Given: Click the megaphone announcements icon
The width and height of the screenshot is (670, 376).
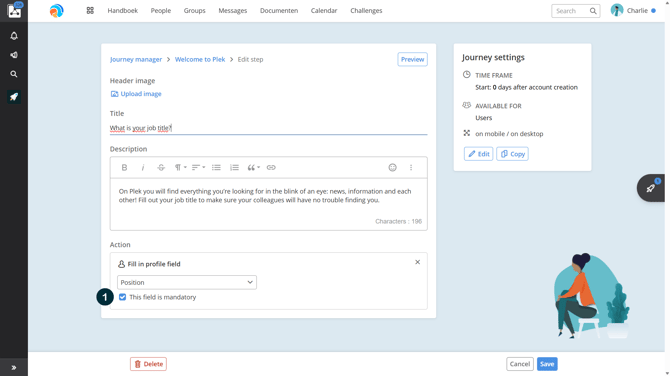Looking at the screenshot, I should 14,55.
